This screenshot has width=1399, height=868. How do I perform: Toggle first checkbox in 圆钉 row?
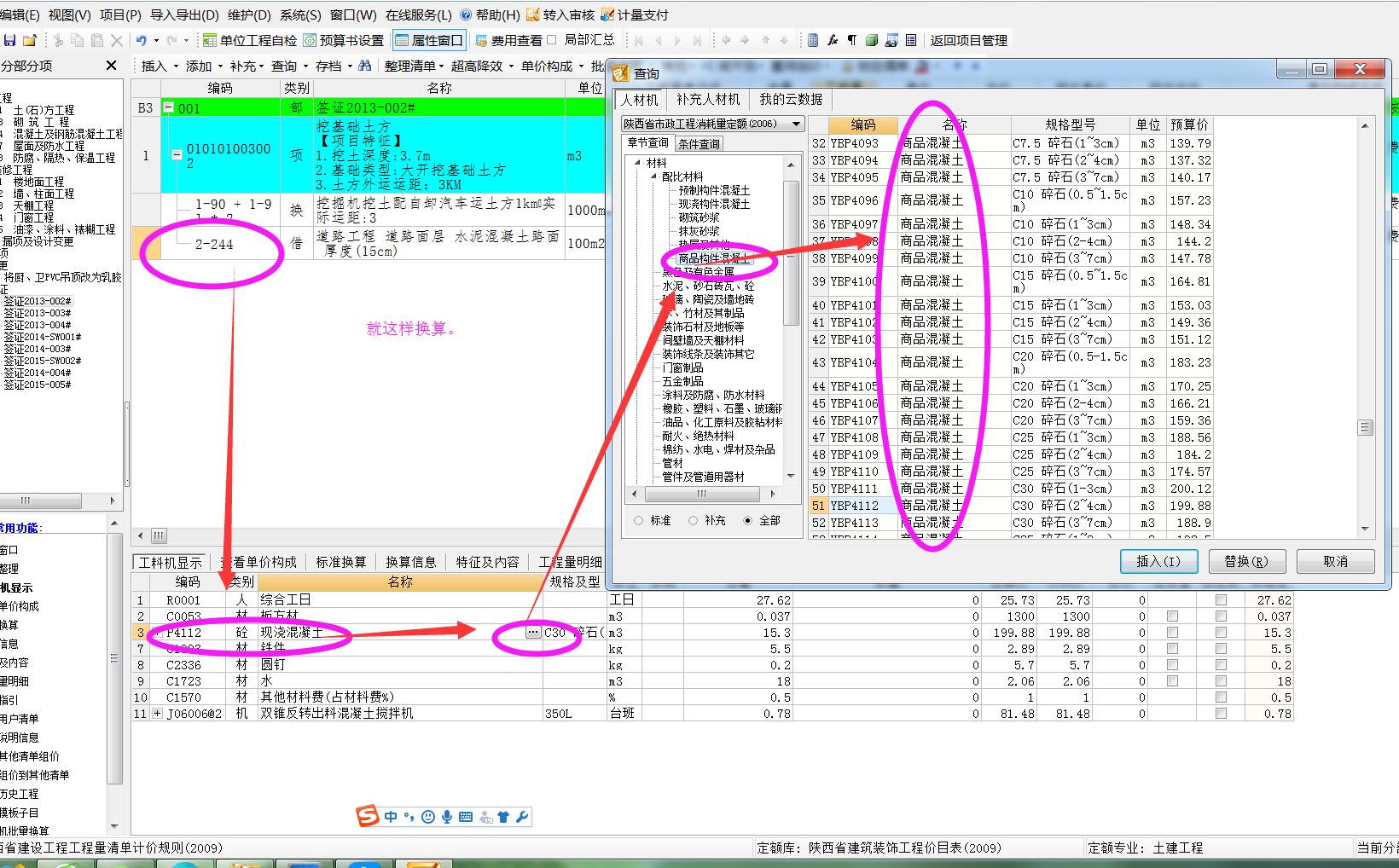(1172, 665)
